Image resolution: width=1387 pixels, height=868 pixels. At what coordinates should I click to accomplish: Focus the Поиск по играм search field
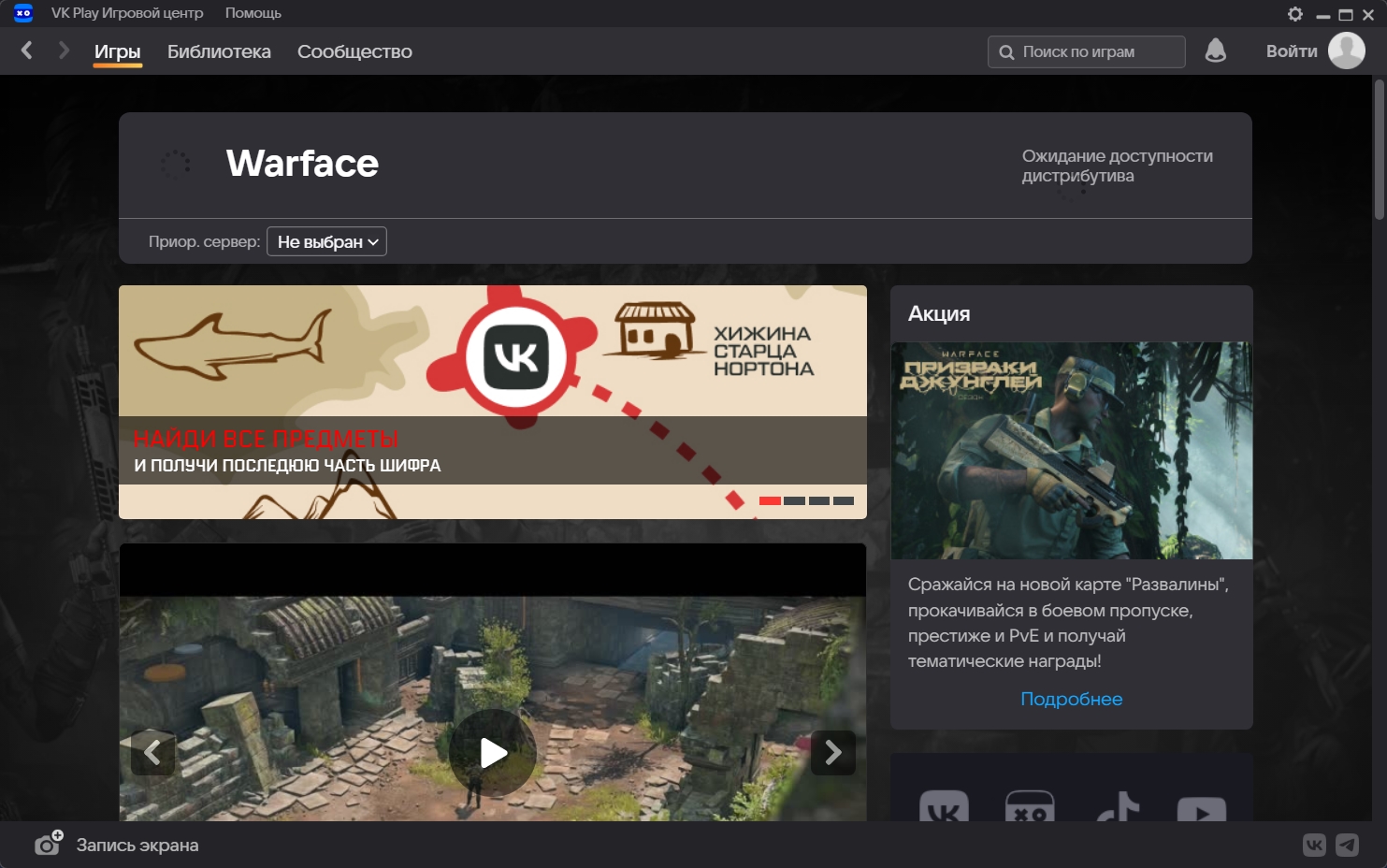click(x=1087, y=51)
